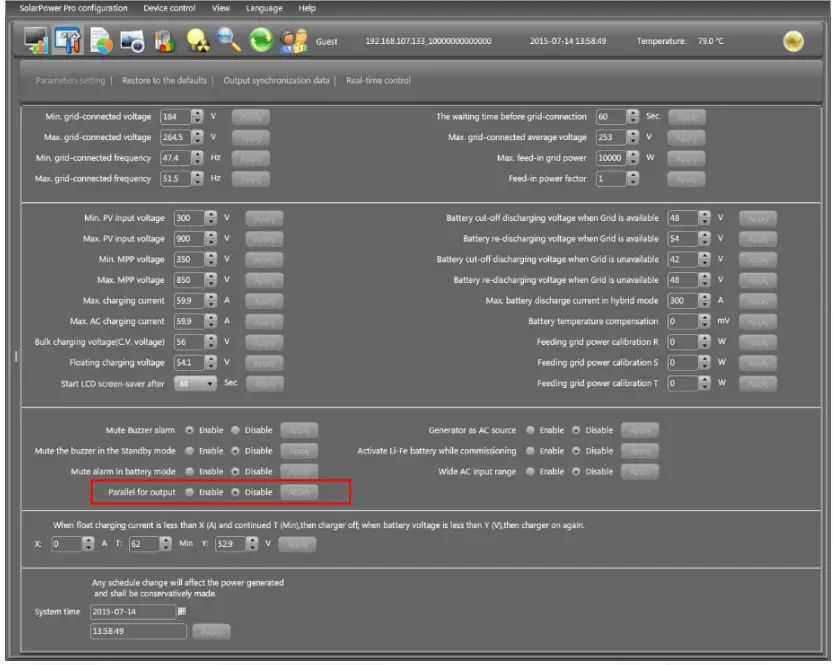Viewport: 834px width, 665px height.
Task: Disable the Mute Buzzer alarm option
Action: [235, 430]
